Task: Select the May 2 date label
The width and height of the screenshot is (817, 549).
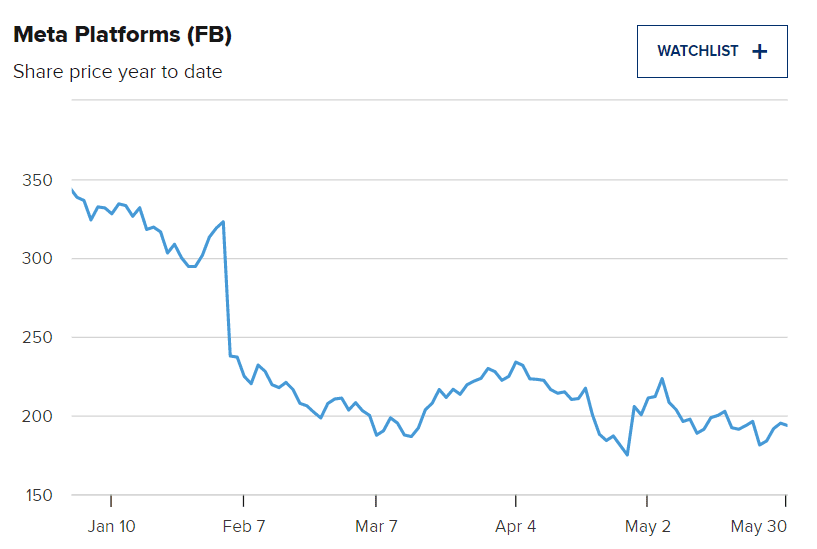Action: click(x=649, y=526)
